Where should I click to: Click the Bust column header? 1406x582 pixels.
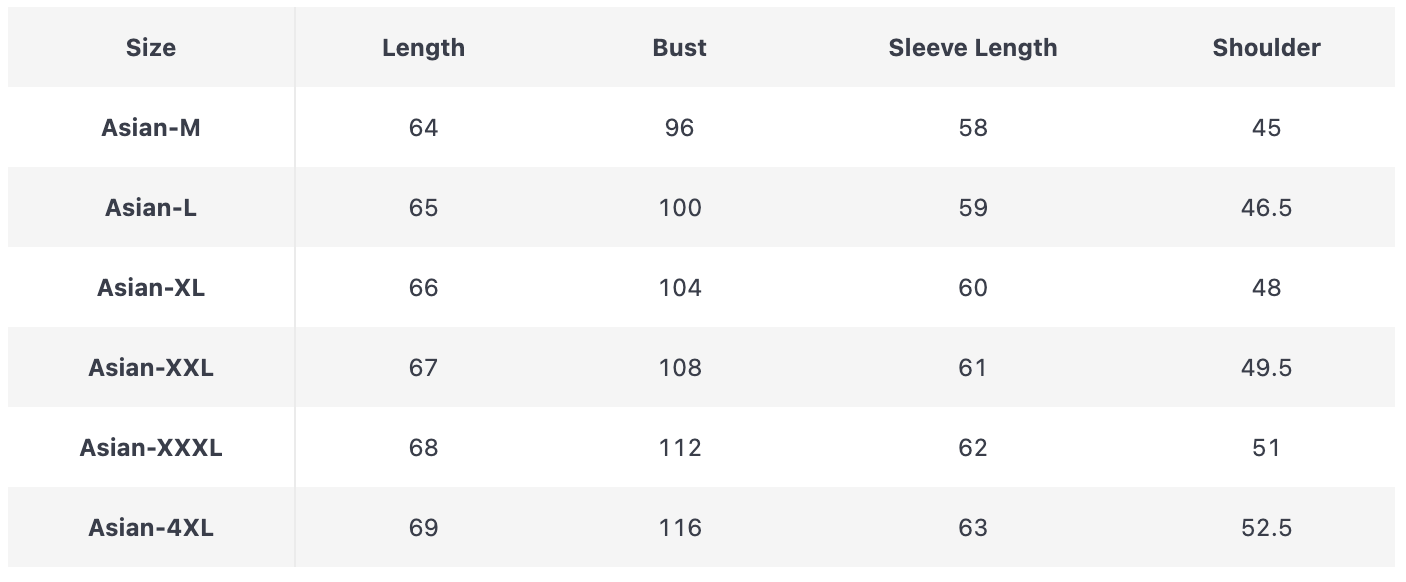pos(679,48)
